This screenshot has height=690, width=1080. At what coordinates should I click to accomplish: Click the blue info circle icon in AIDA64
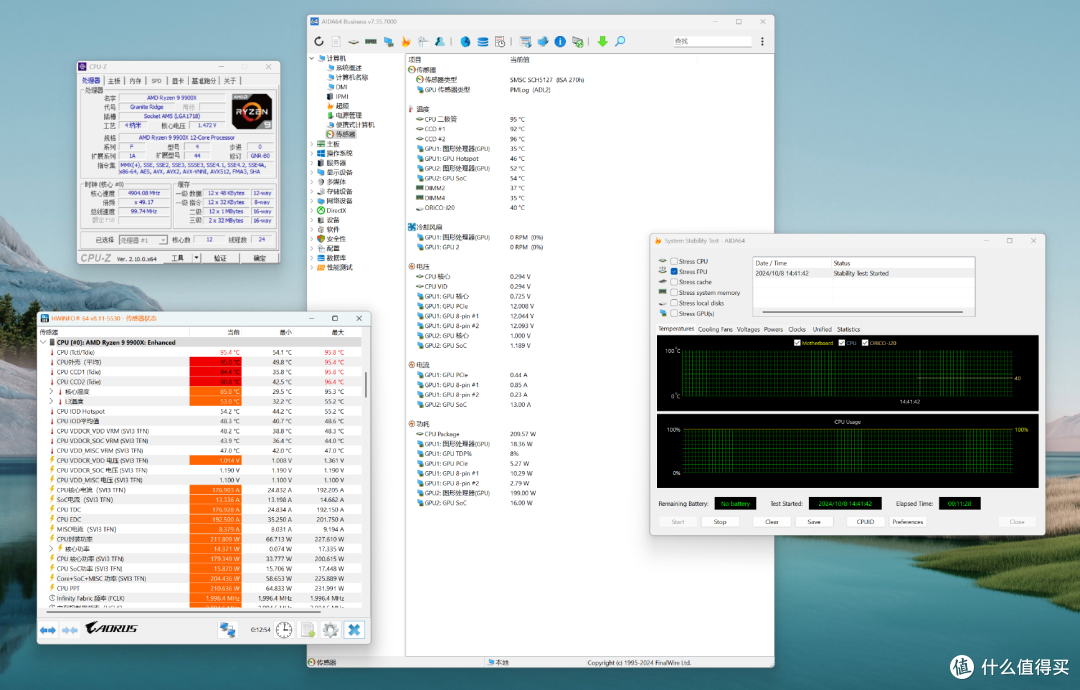point(560,41)
